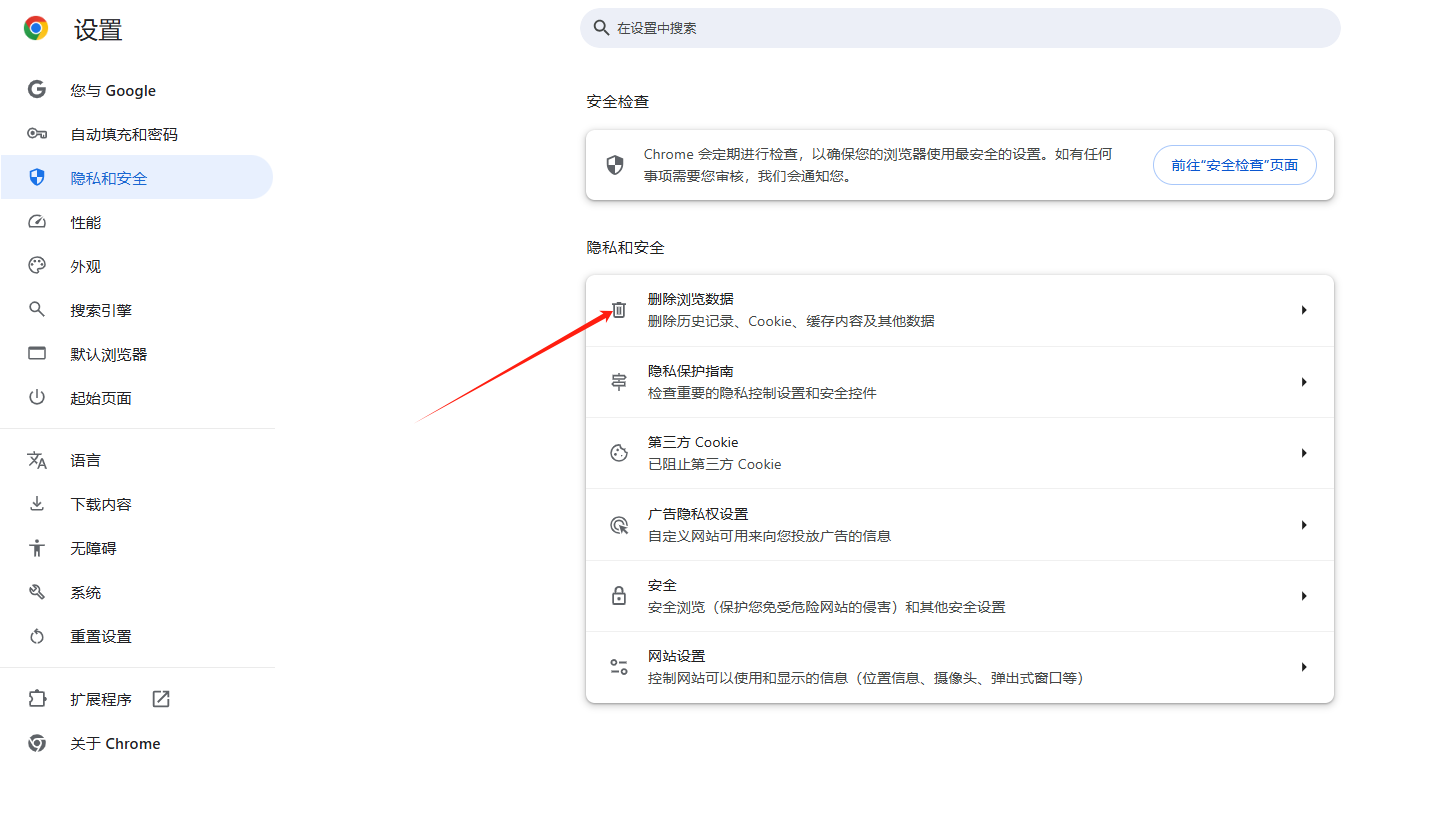Expand 隐私保护指南 using its arrow
This screenshot has height=827, width=1429.
(1304, 382)
